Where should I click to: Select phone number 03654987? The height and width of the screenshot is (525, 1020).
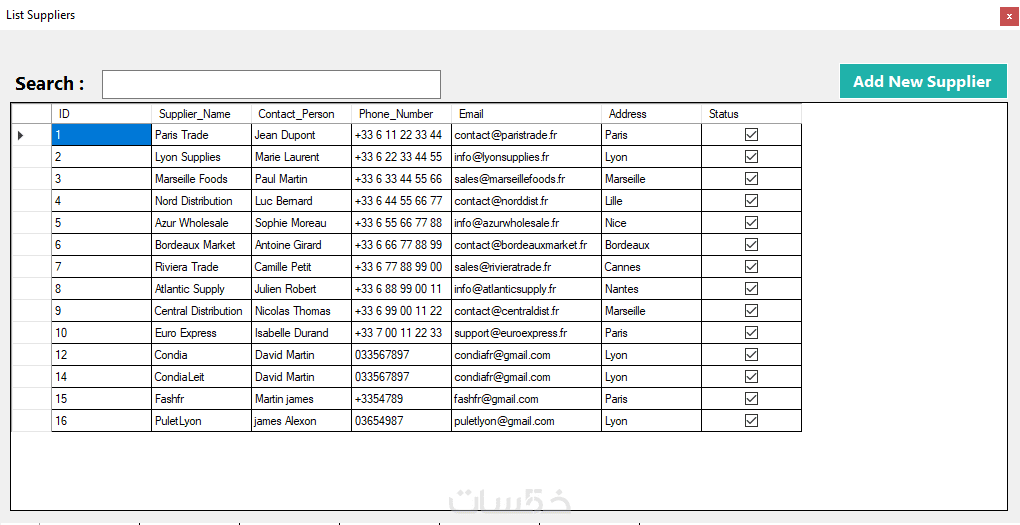pyautogui.click(x=401, y=421)
